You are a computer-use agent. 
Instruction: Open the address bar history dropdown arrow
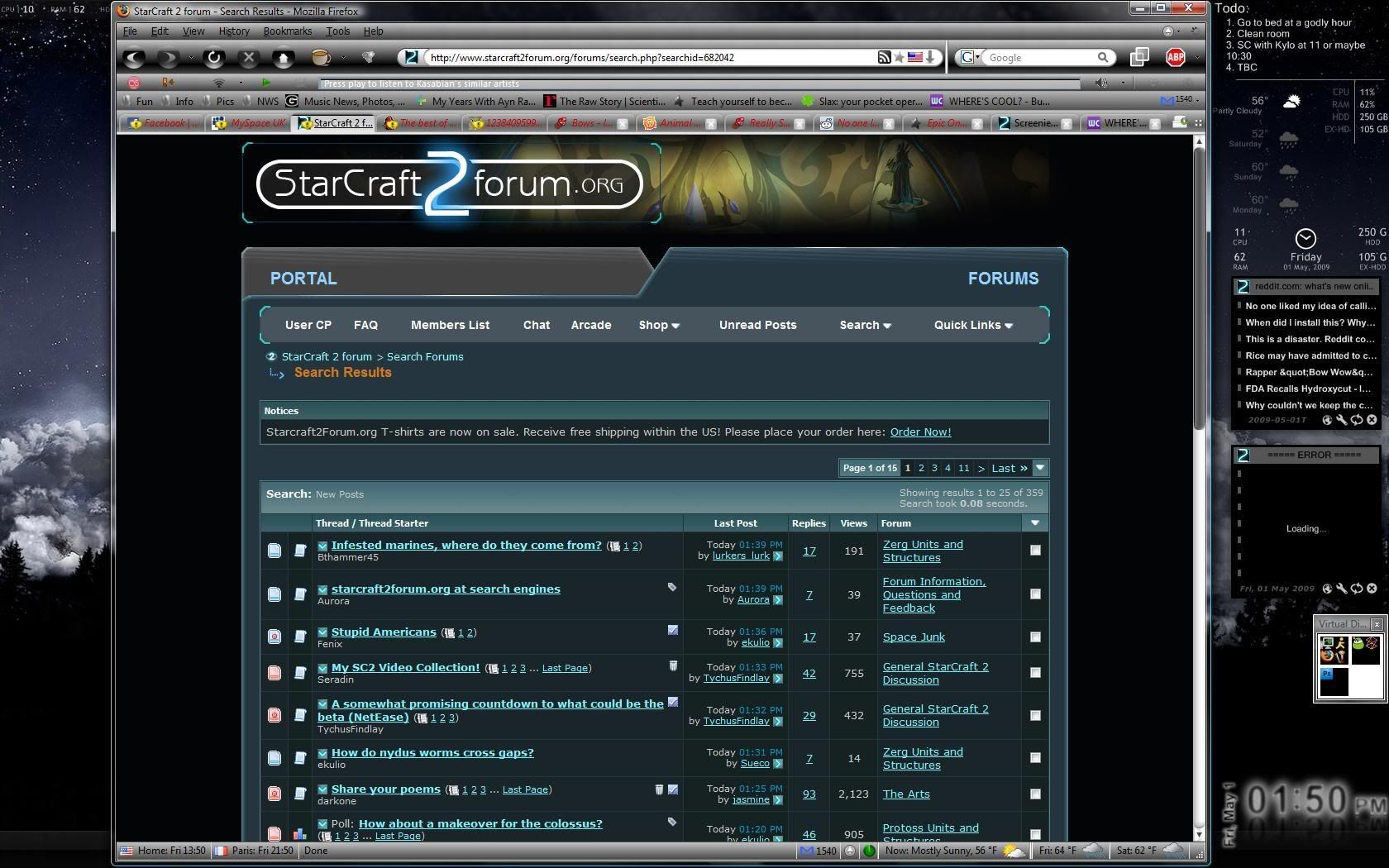930,57
